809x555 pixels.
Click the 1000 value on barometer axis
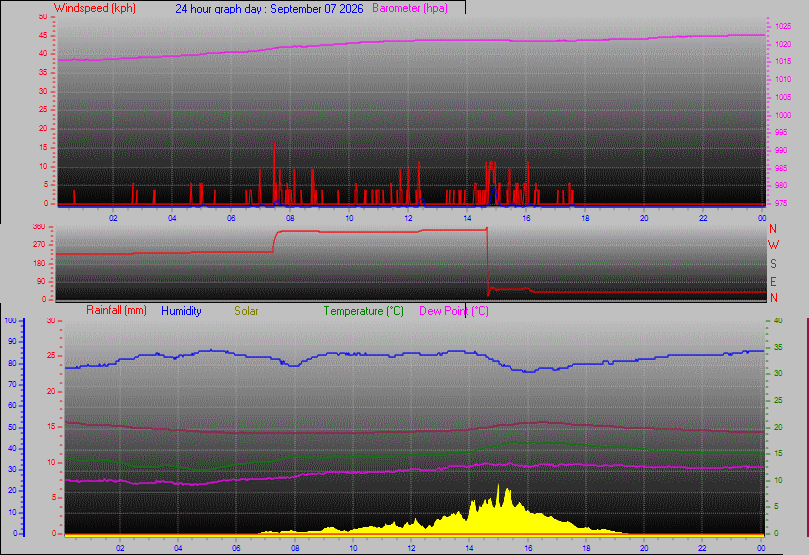coord(783,115)
